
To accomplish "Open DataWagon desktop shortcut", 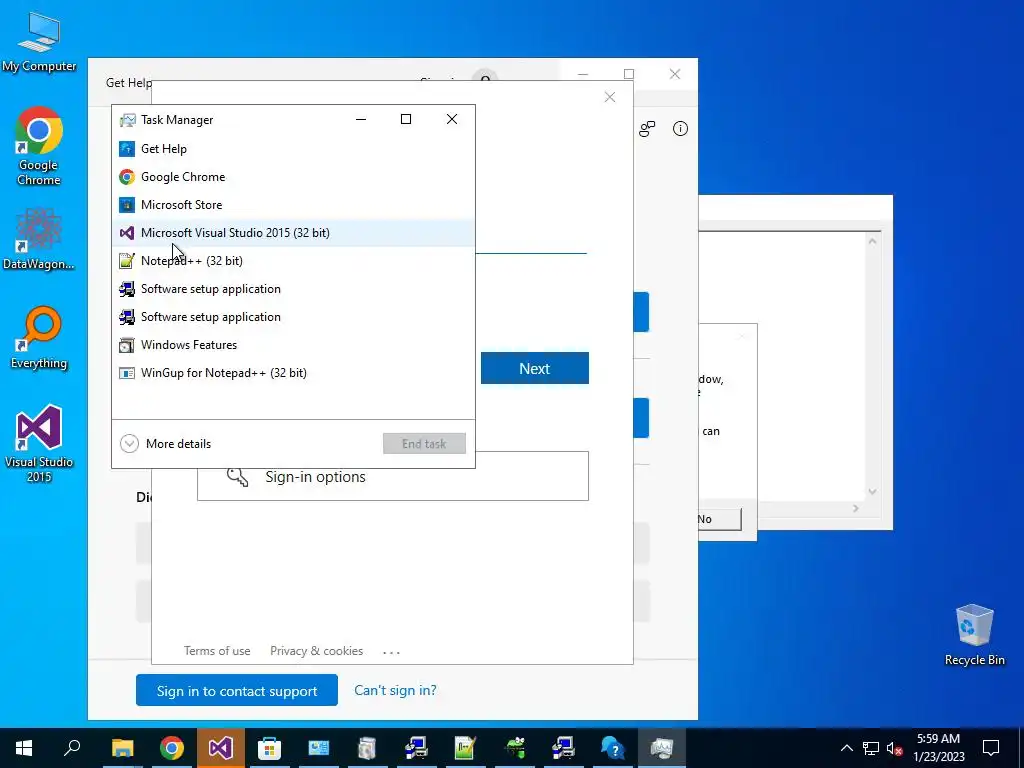I will pyautogui.click(x=39, y=239).
